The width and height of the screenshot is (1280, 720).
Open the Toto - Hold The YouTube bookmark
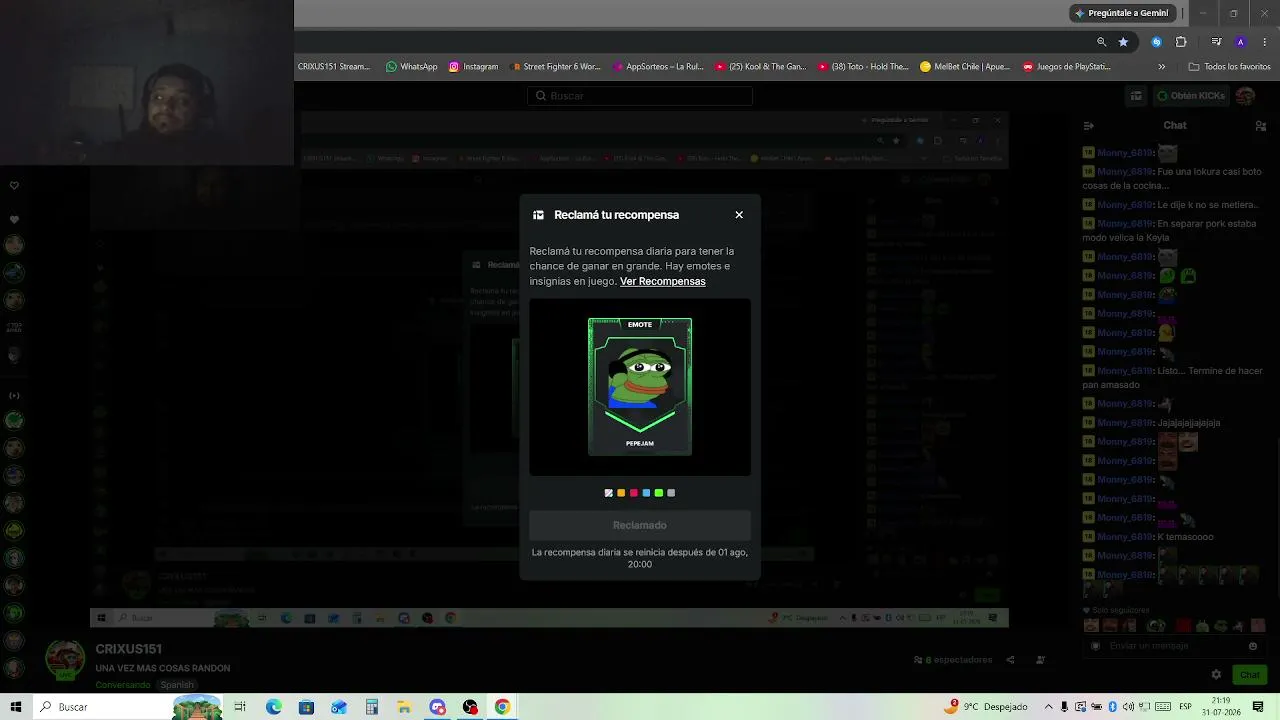(x=863, y=67)
